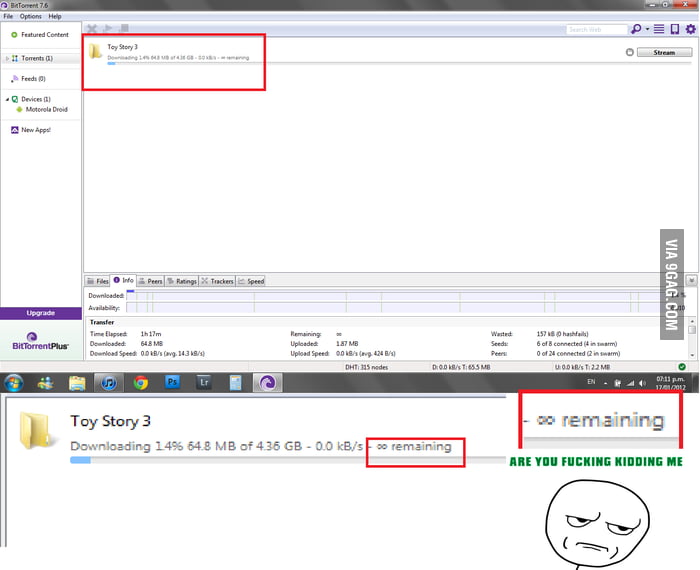700x570 pixels.
Task: Switch to the Trackers tab
Action: point(217,281)
